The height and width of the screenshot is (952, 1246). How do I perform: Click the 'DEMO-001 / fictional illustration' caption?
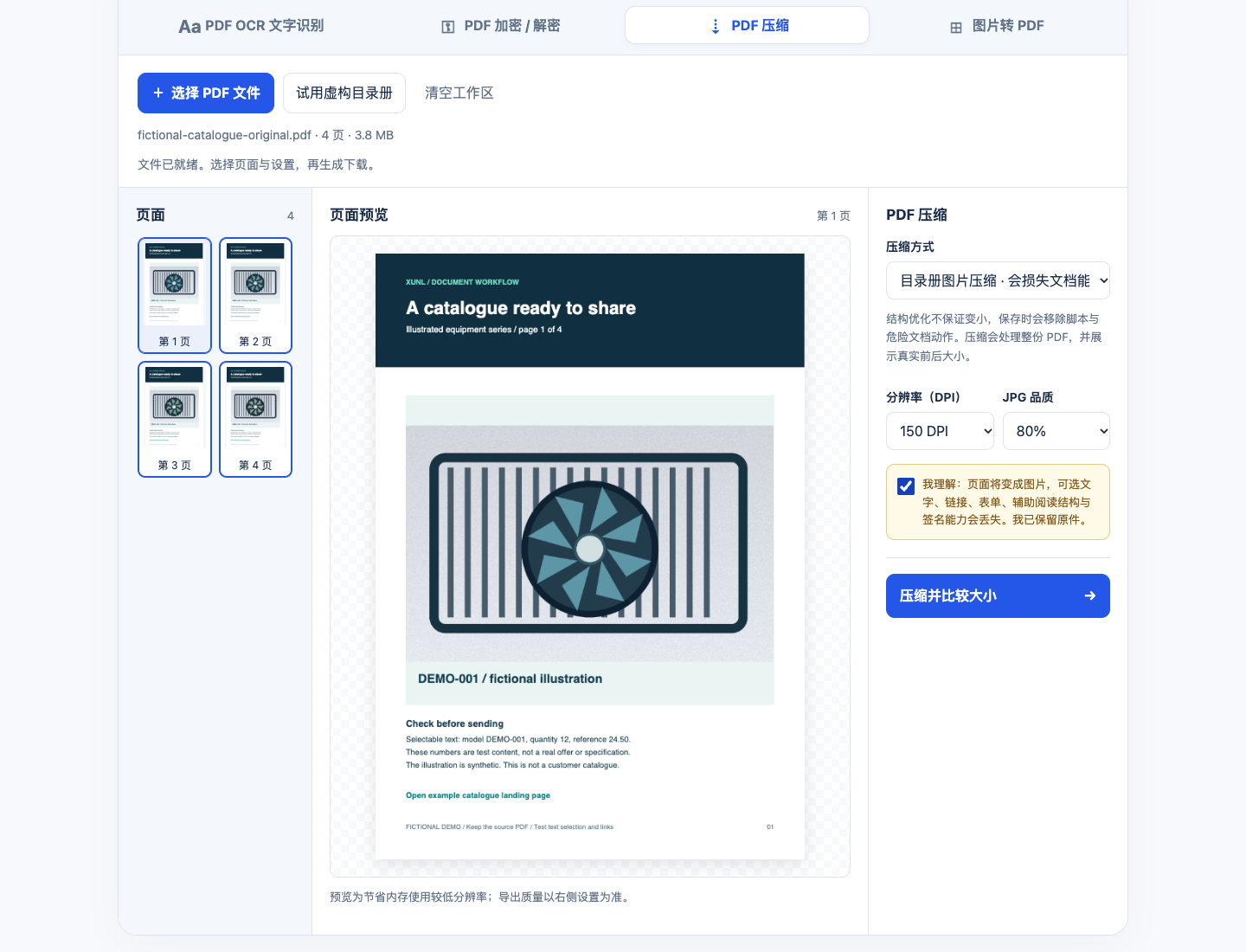510,679
